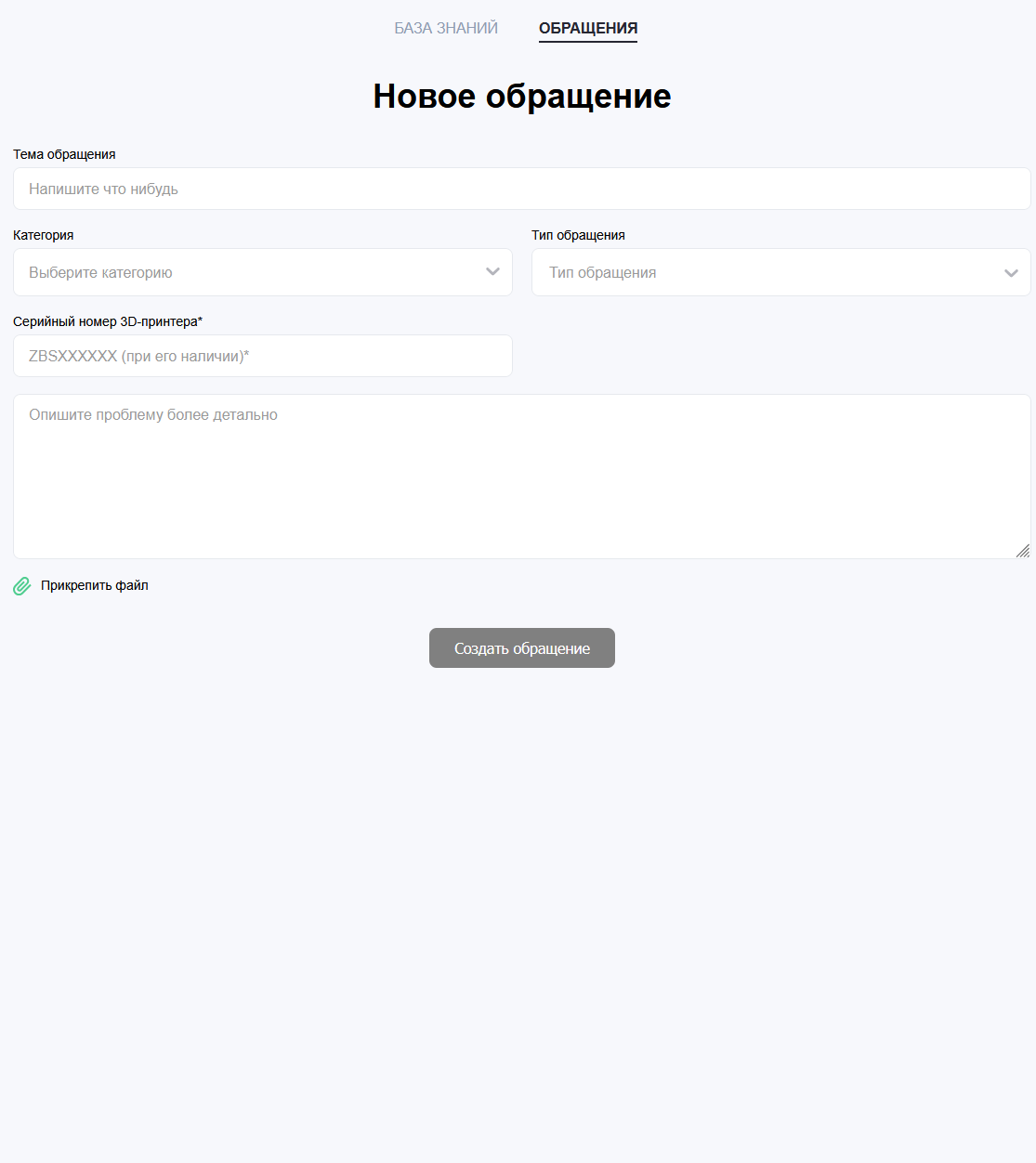Click the Прикрепить файл link text
The height and width of the screenshot is (1163, 1036).
95,585
